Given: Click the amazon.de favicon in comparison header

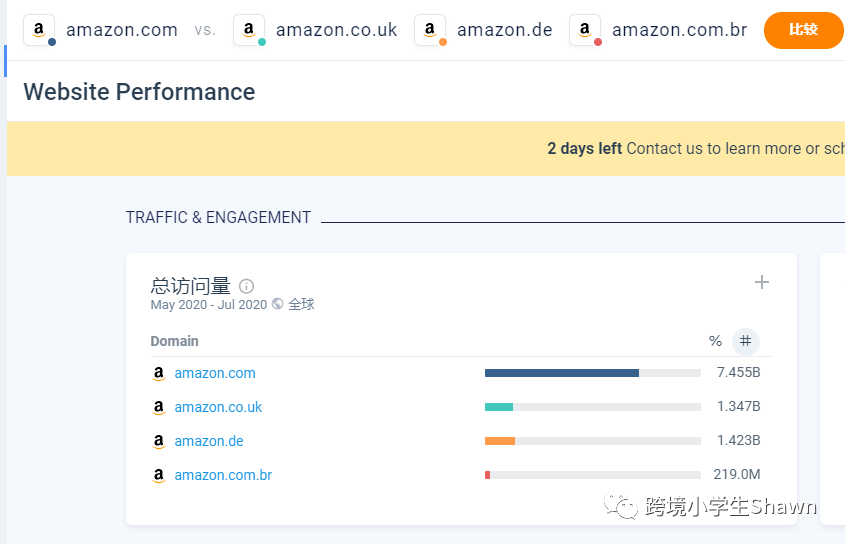Looking at the screenshot, I should tap(430, 30).
